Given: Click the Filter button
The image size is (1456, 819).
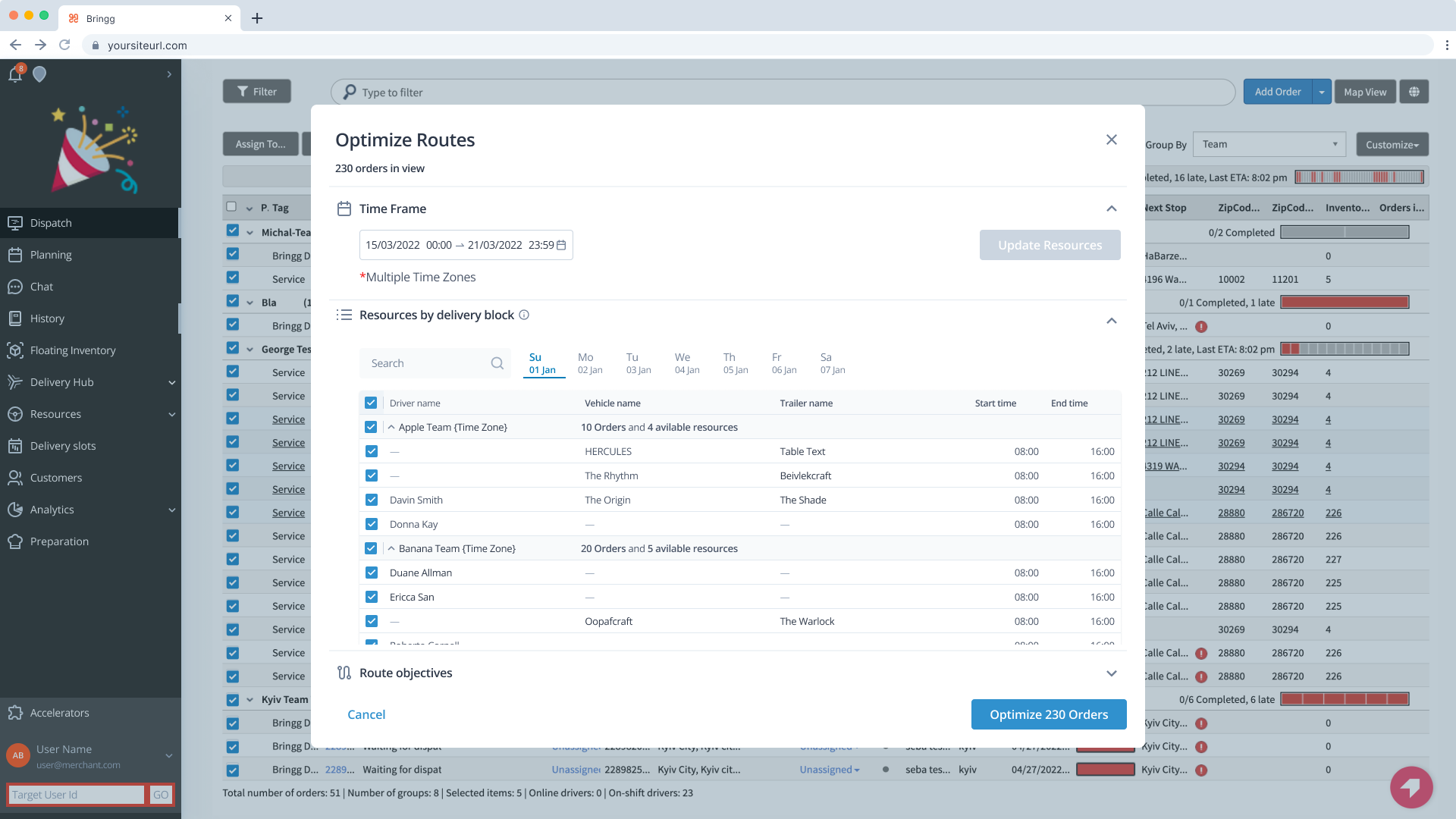Looking at the screenshot, I should [256, 92].
